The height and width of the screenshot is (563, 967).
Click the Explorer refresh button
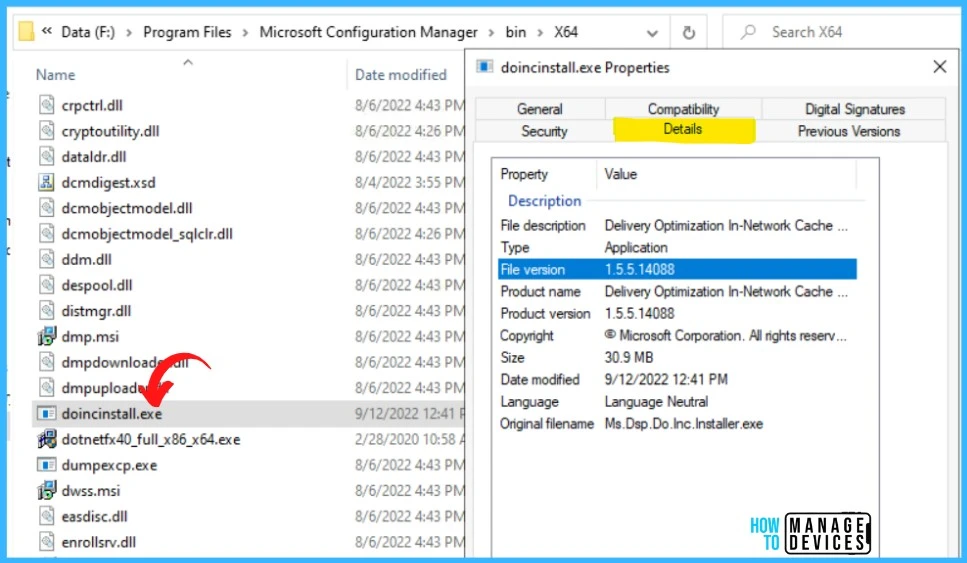(x=689, y=32)
